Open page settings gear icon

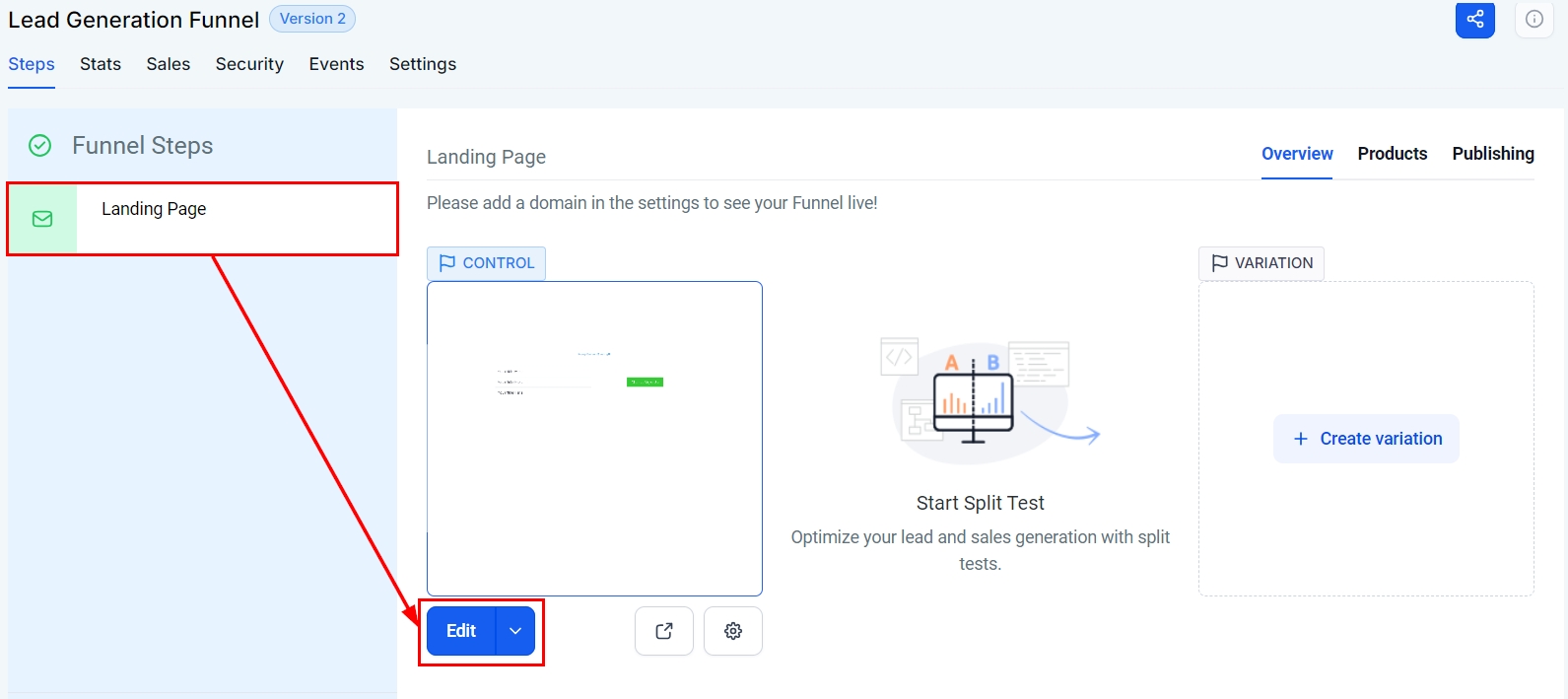click(733, 631)
